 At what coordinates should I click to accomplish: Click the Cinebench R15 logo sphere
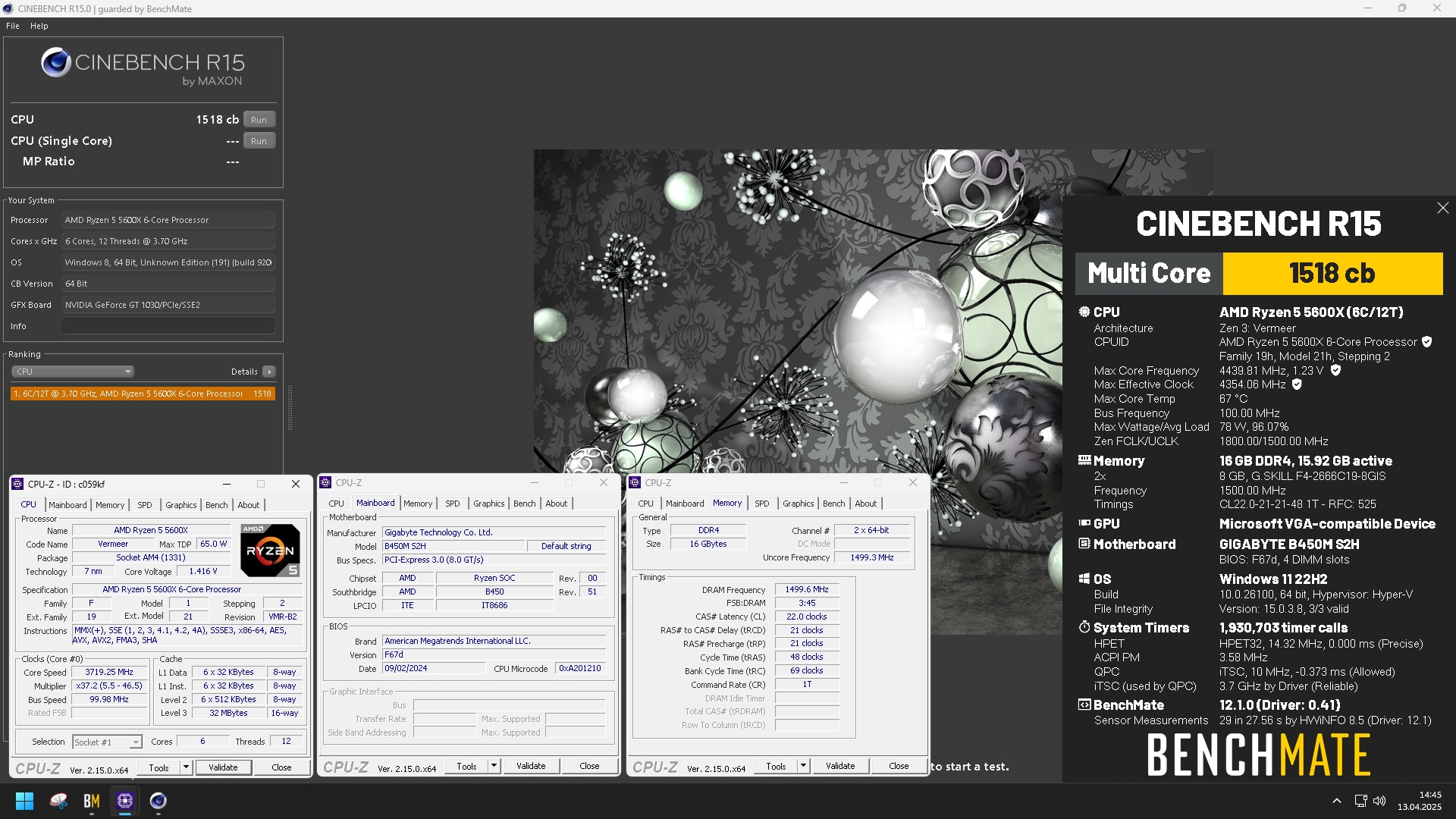click(56, 63)
